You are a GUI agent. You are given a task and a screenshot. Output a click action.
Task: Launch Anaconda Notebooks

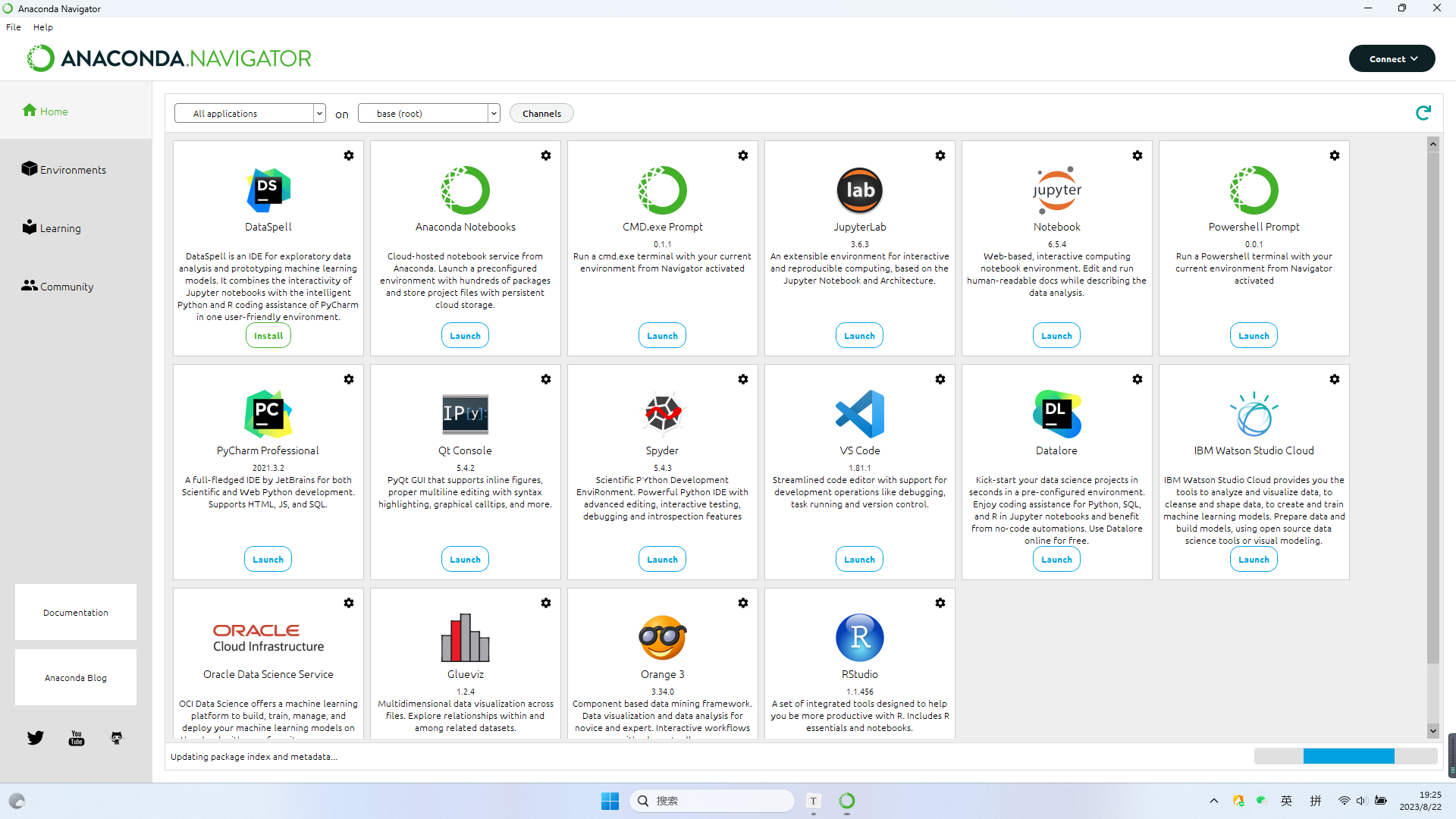(x=466, y=336)
